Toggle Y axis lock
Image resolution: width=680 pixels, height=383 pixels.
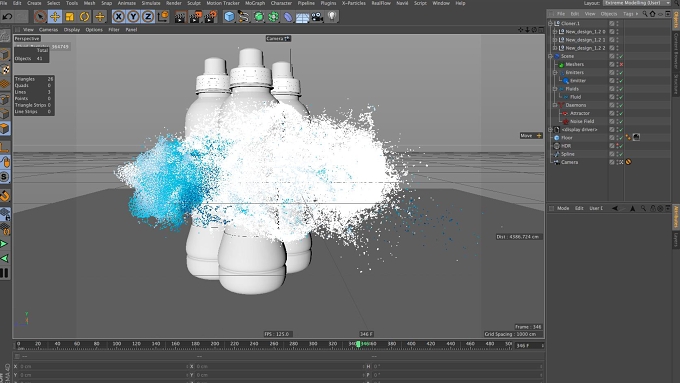click(x=133, y=17)
